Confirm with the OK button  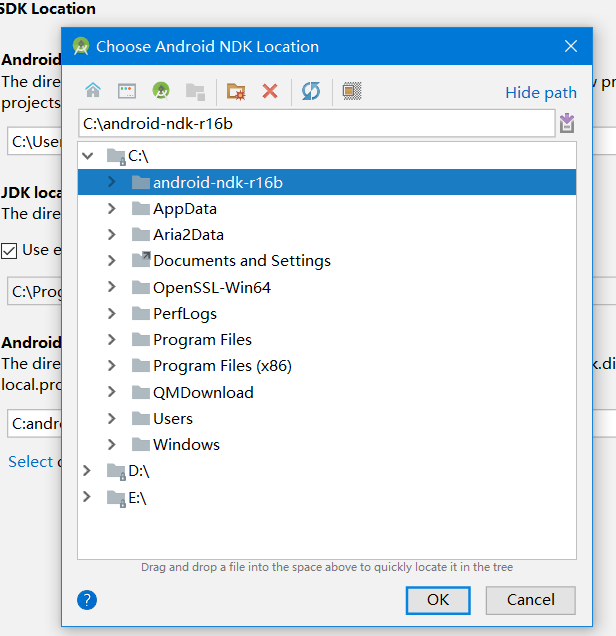coord(438,600)
